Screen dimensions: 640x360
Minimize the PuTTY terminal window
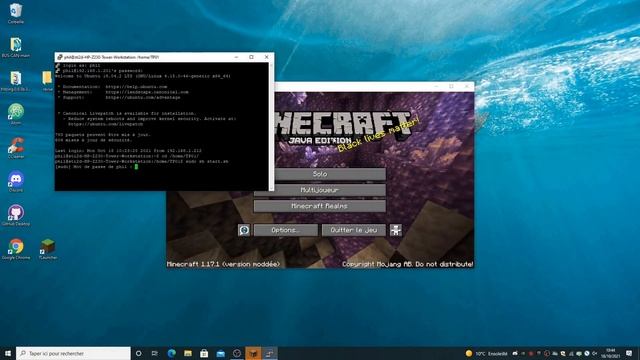(236, 57)
